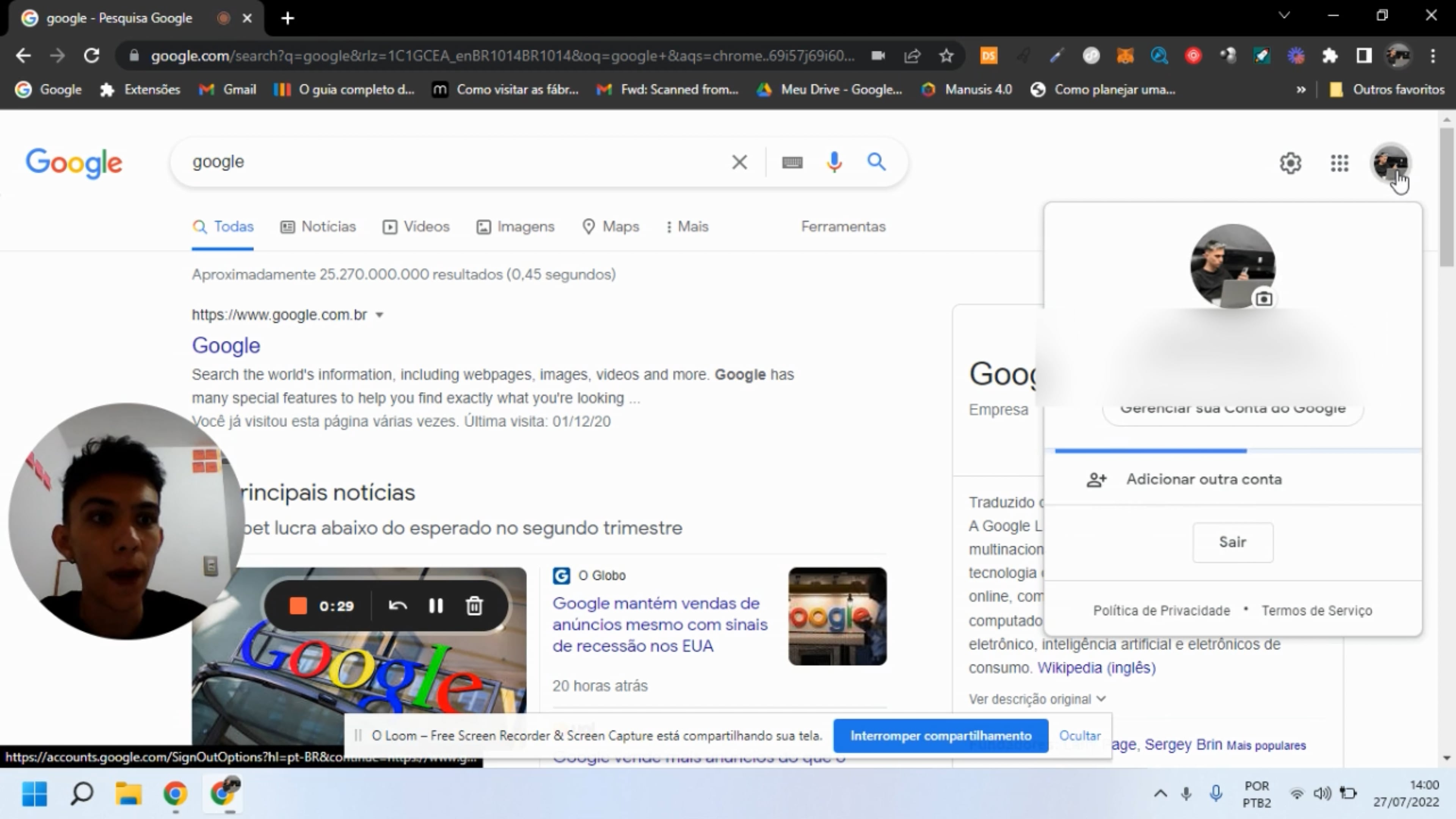The height and width of the screenshot is (819, 1456).
Task: Open Windows Start menu
Action: tap(35, 794)
